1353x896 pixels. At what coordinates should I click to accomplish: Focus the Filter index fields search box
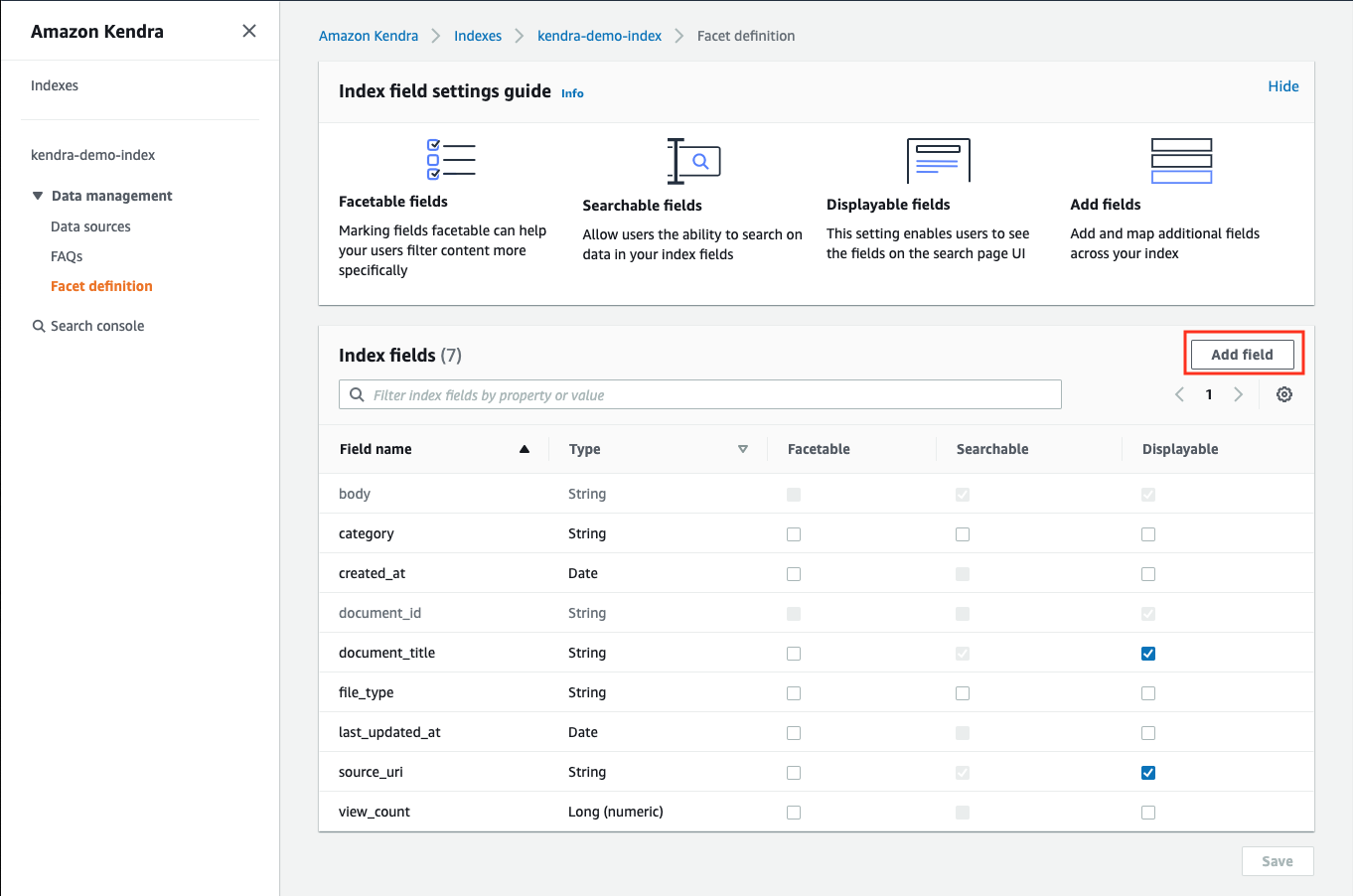(700, 394)
